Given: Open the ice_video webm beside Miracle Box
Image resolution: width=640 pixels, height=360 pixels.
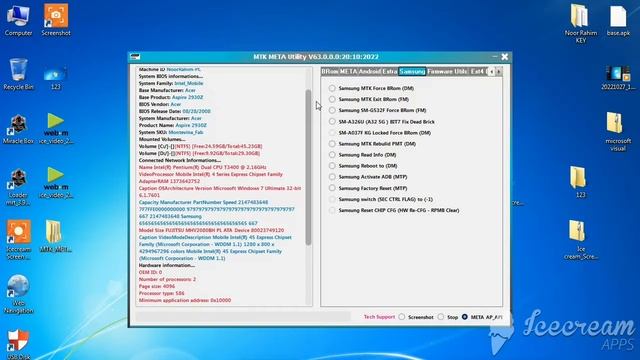Looking at the screenshot, I should (x=56, y=129).
